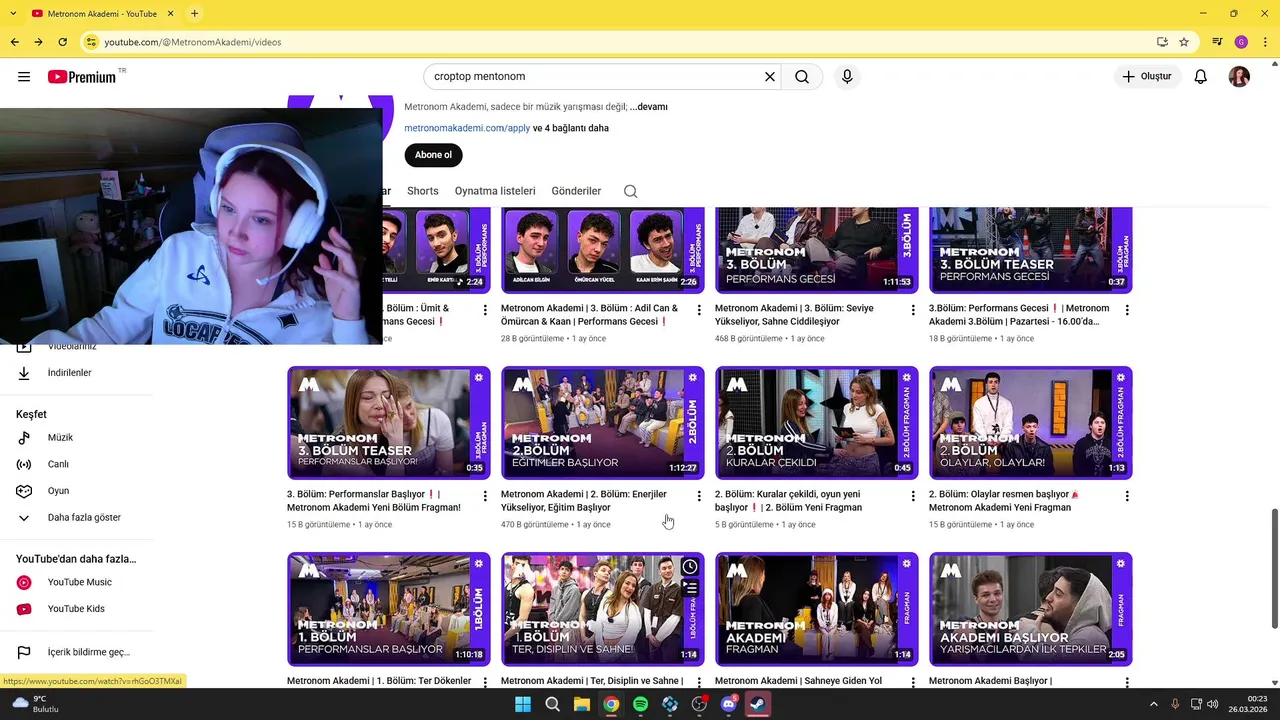The image size is (1280, 720).
Task: Go back in browser history
Action: click(14, 42)
